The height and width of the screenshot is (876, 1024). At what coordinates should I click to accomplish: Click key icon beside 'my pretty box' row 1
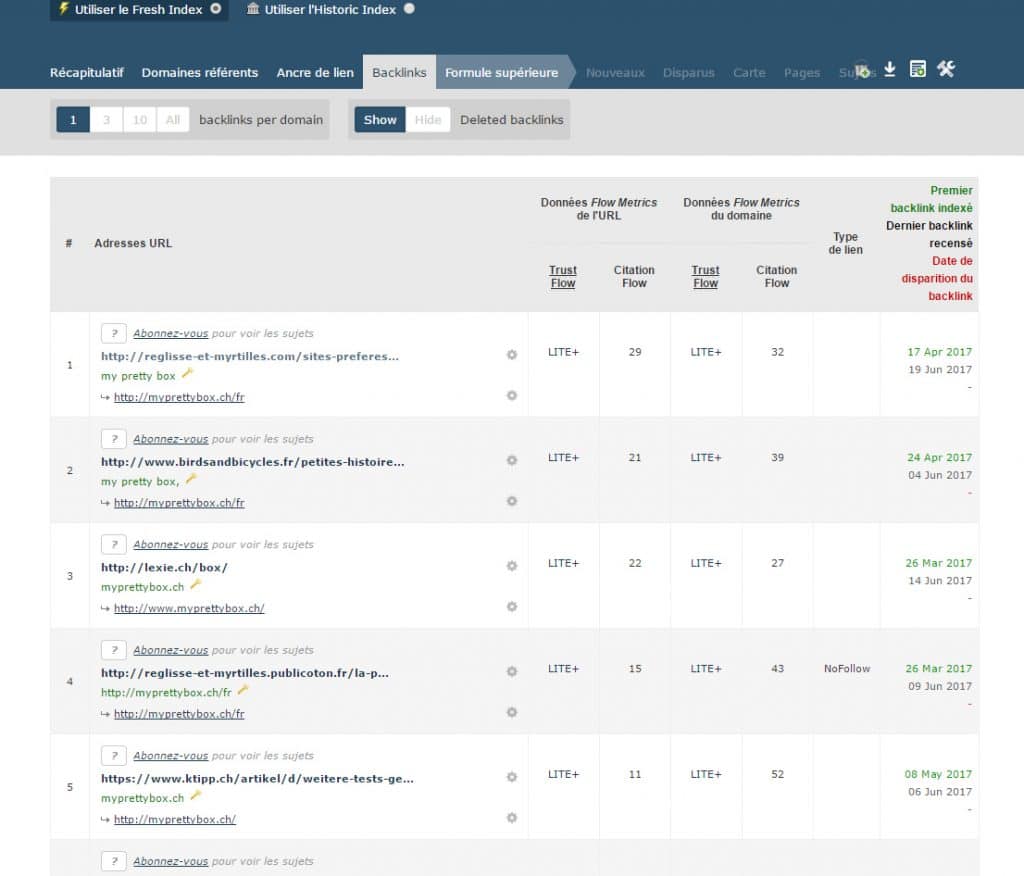(x=187, y=373)
